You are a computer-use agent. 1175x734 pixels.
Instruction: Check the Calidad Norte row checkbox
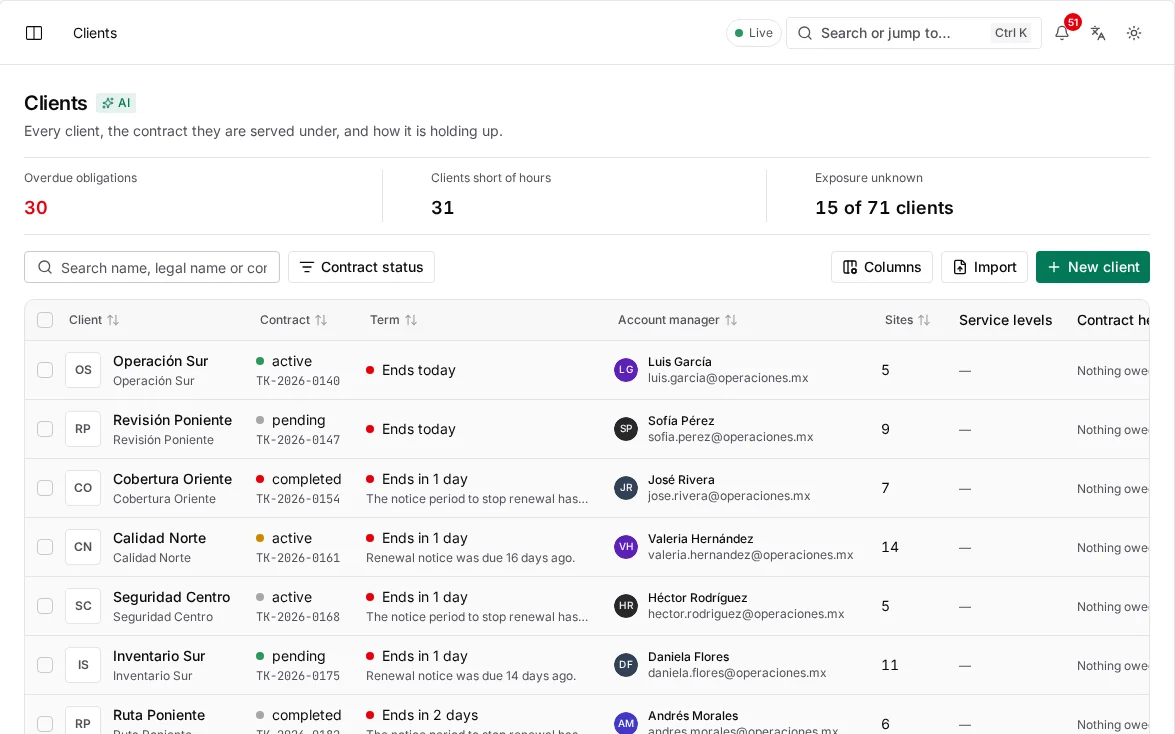(x=45, y=547)
